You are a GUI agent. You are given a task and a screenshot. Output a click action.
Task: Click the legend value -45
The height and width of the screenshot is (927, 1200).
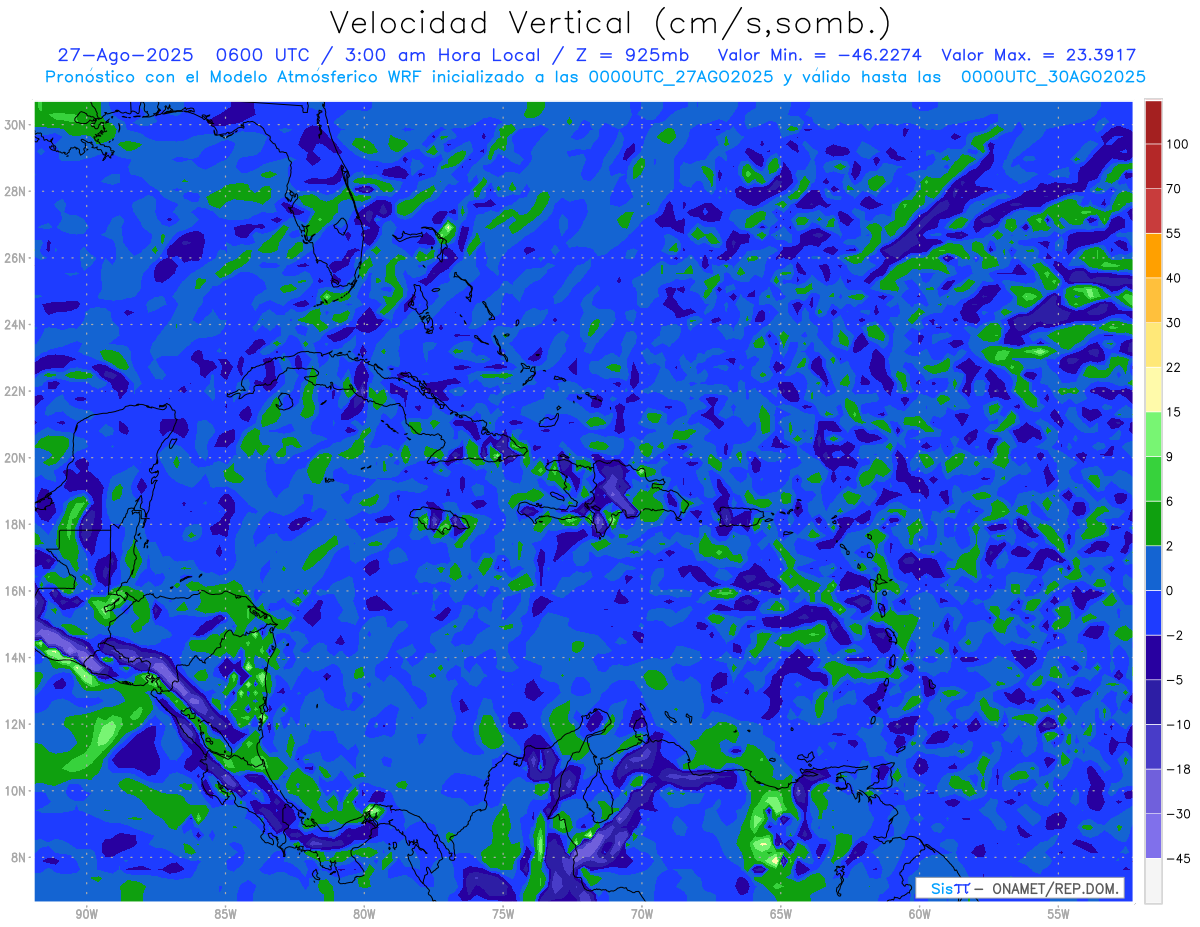click(1177, 858)
